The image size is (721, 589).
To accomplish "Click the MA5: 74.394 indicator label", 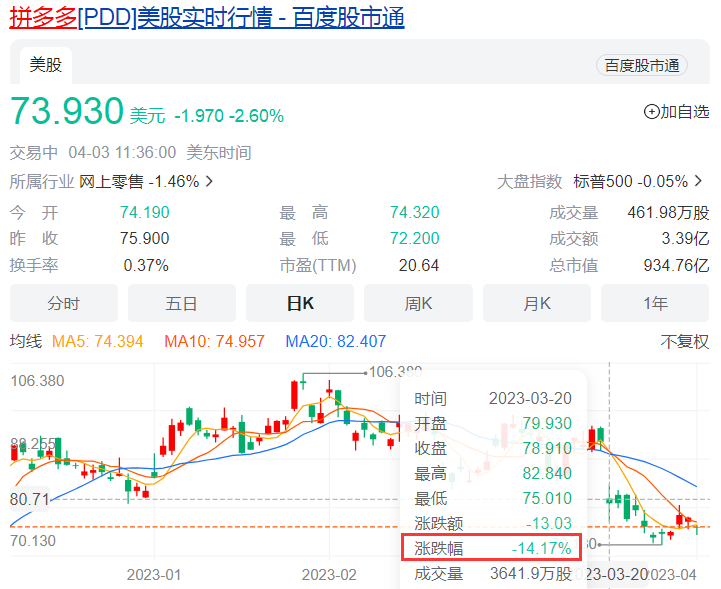I will tap(97, 342).
